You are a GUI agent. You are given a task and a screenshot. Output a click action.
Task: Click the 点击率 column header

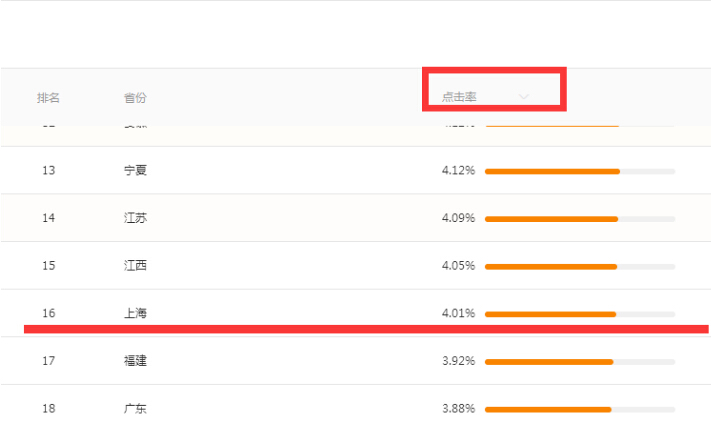click(x=459, y=97)
